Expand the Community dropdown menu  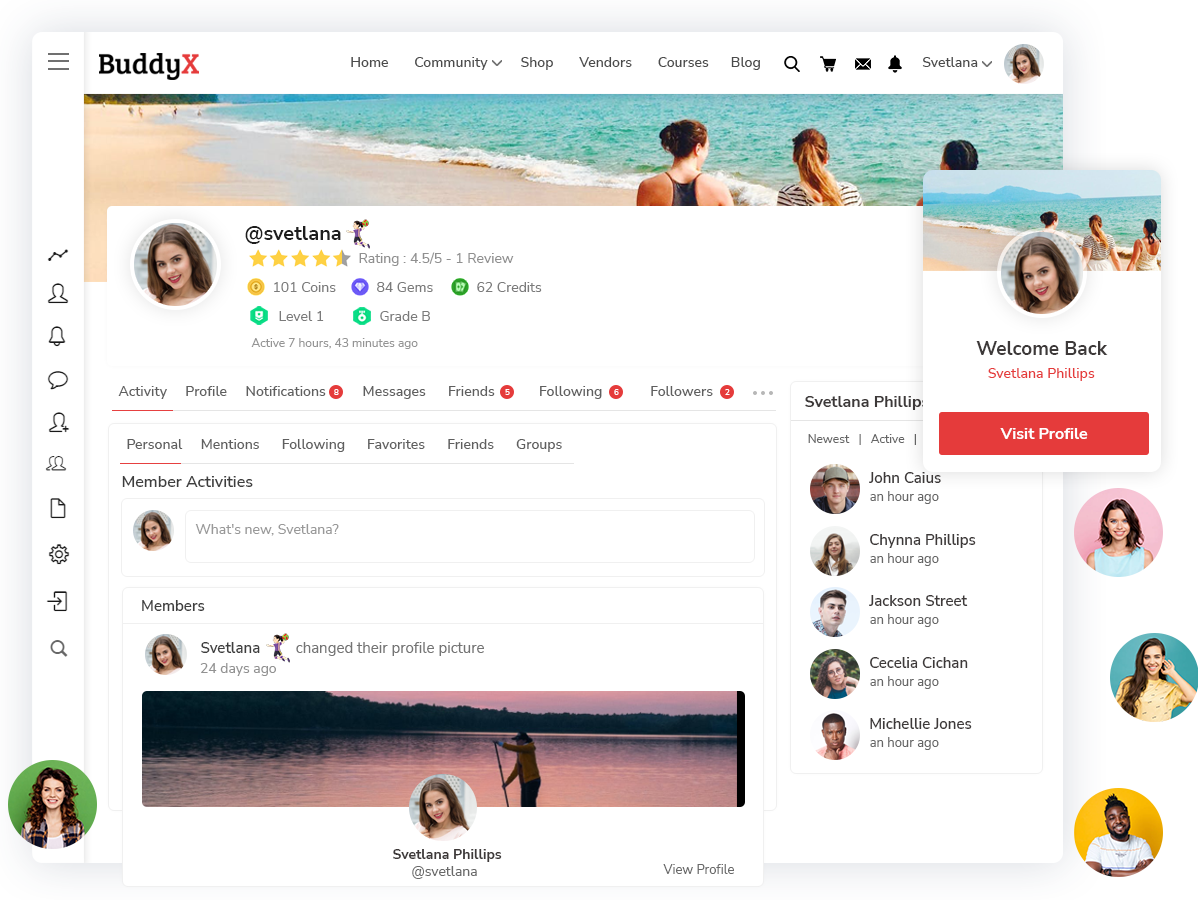[x=457, y=62]
